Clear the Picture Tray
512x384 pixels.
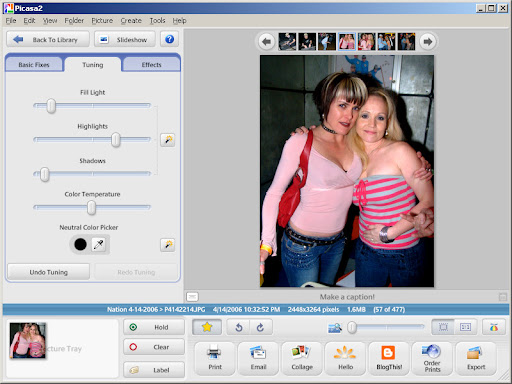(x=154, y=347)
